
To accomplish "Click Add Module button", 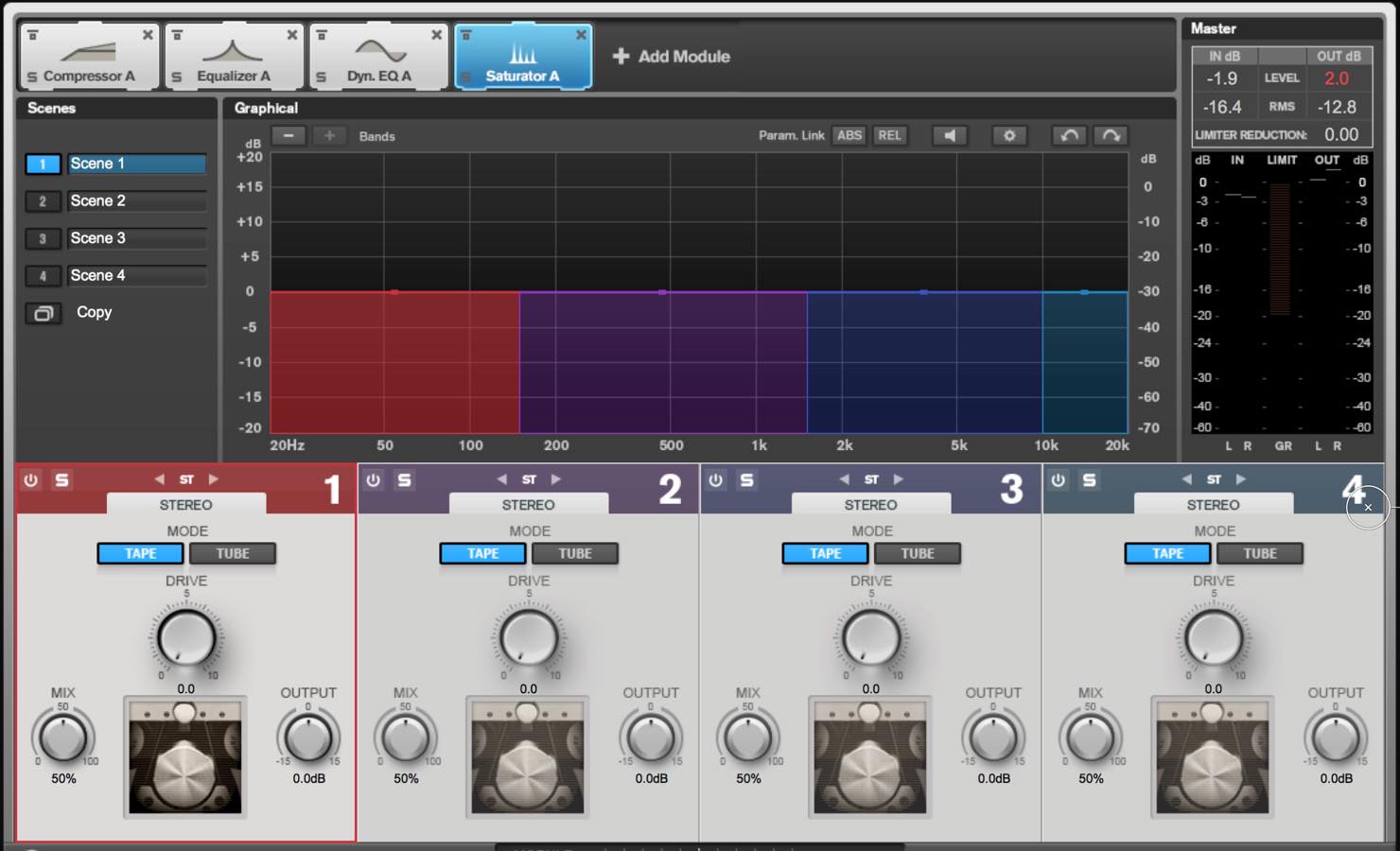I will coord(672,57).
